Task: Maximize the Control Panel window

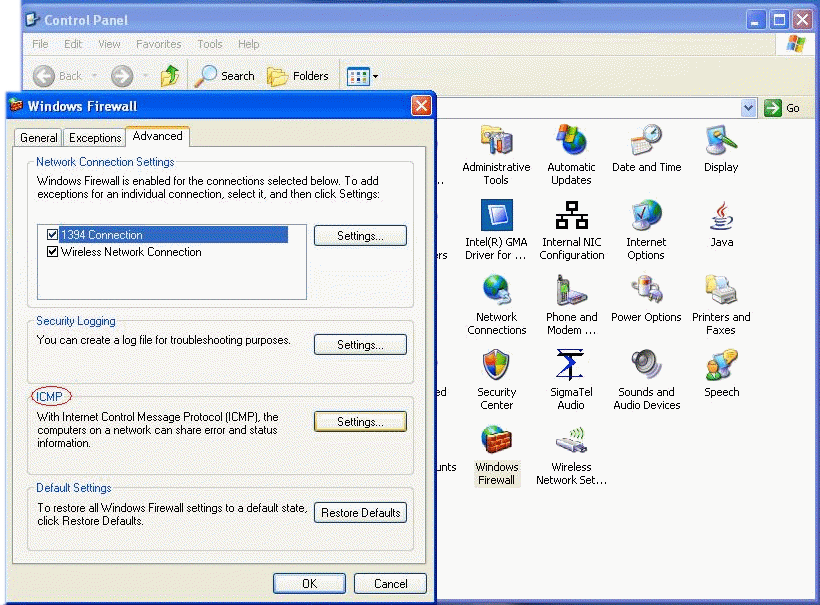Action: click(x=779, y=20)
